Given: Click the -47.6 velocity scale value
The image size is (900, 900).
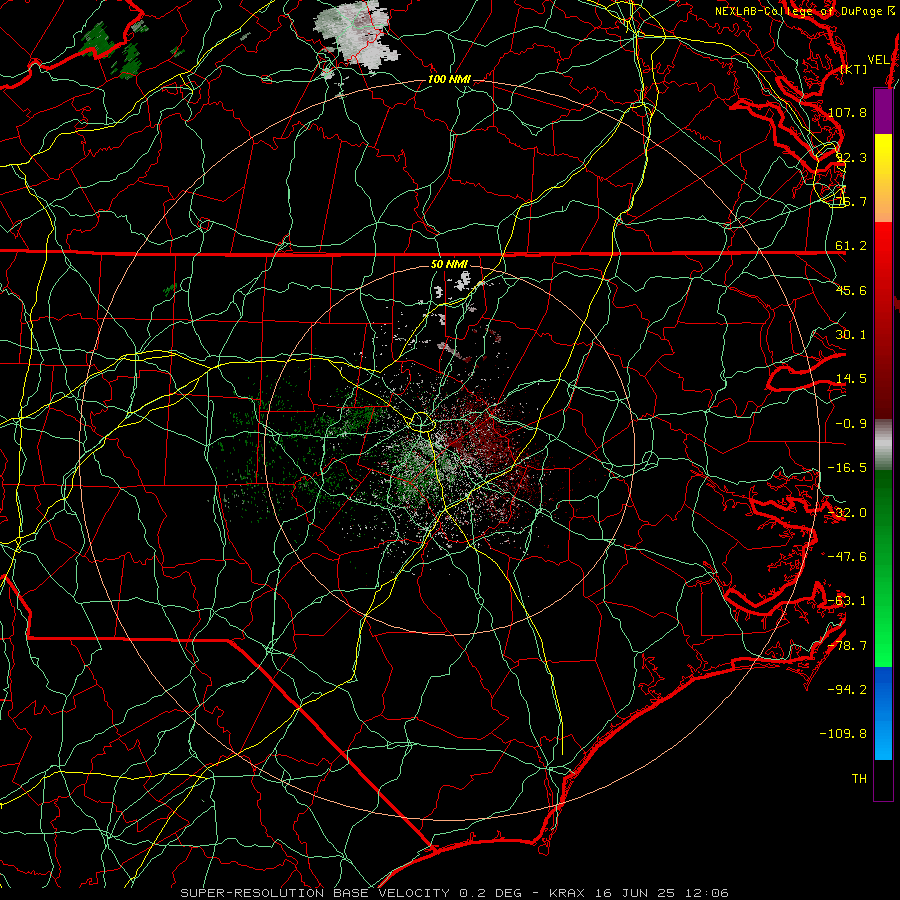Looking at the screenshot, I should pyautogui.click(x=847, y=557).
